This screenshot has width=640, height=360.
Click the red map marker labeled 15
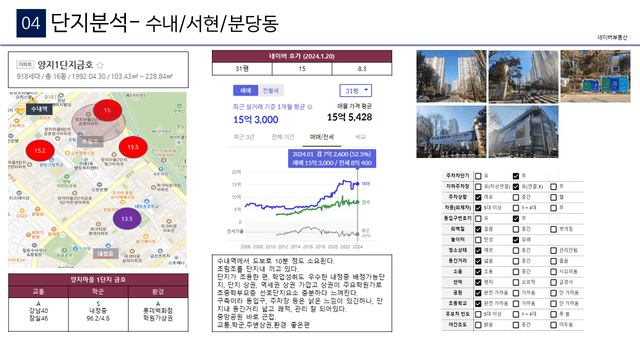click(x=107, y=110)
